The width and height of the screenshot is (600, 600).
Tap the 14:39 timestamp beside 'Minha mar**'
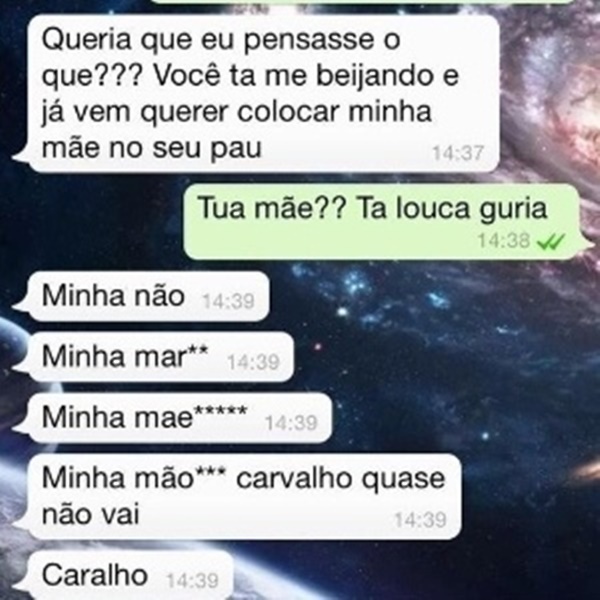tap(253, 362)
